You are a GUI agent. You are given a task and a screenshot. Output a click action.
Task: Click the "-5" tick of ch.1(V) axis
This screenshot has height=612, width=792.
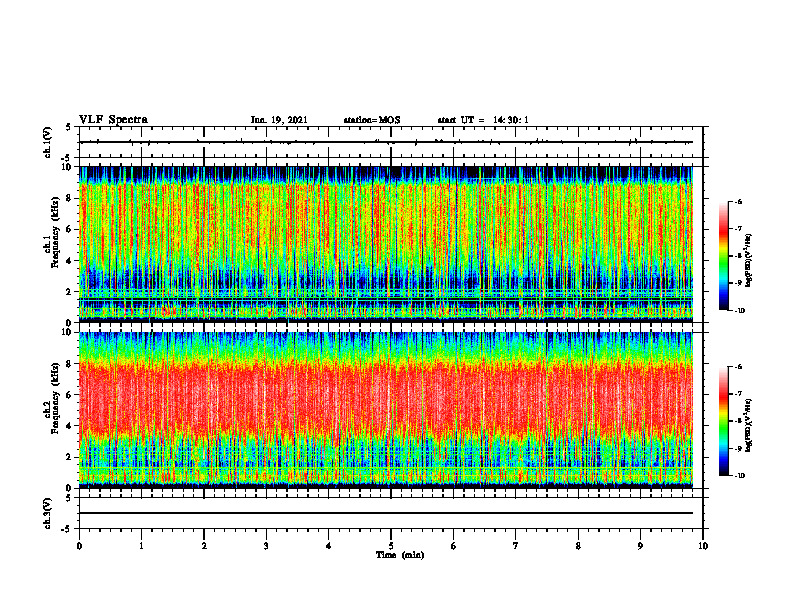[x=68, y=159]
